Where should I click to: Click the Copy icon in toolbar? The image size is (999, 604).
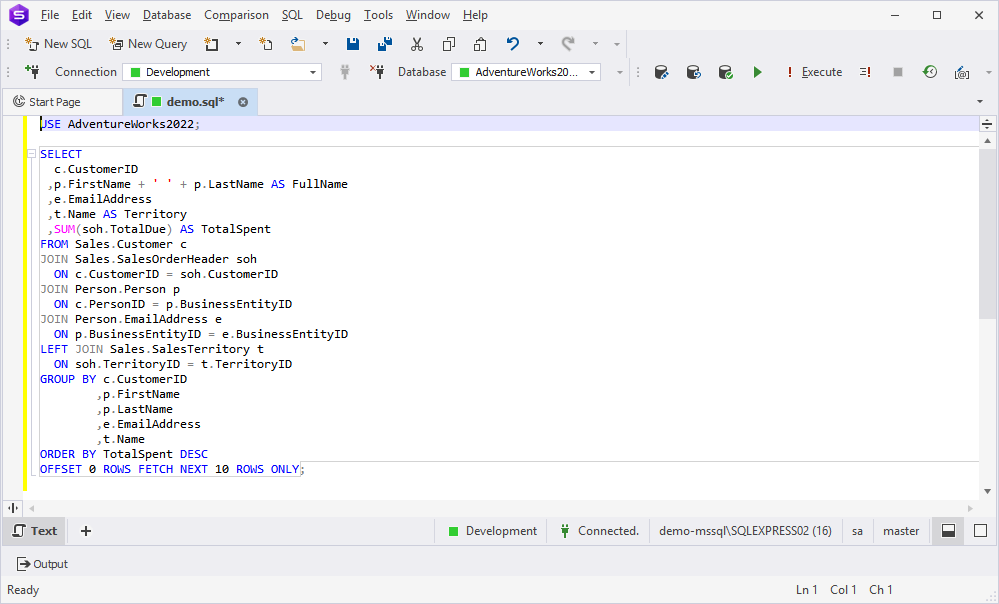click(449, 44)
